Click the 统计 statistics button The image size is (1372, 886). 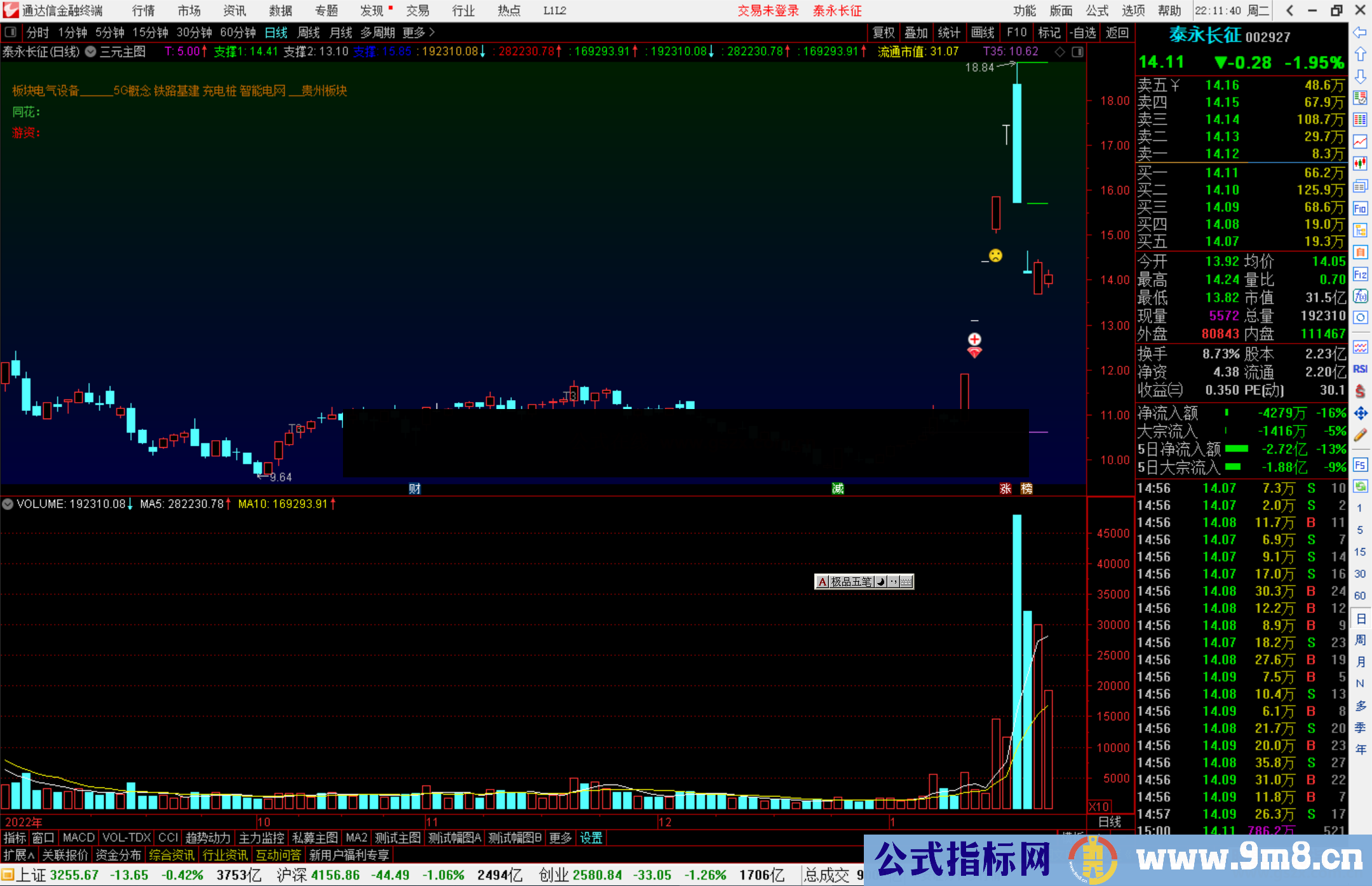pos(950,32)
